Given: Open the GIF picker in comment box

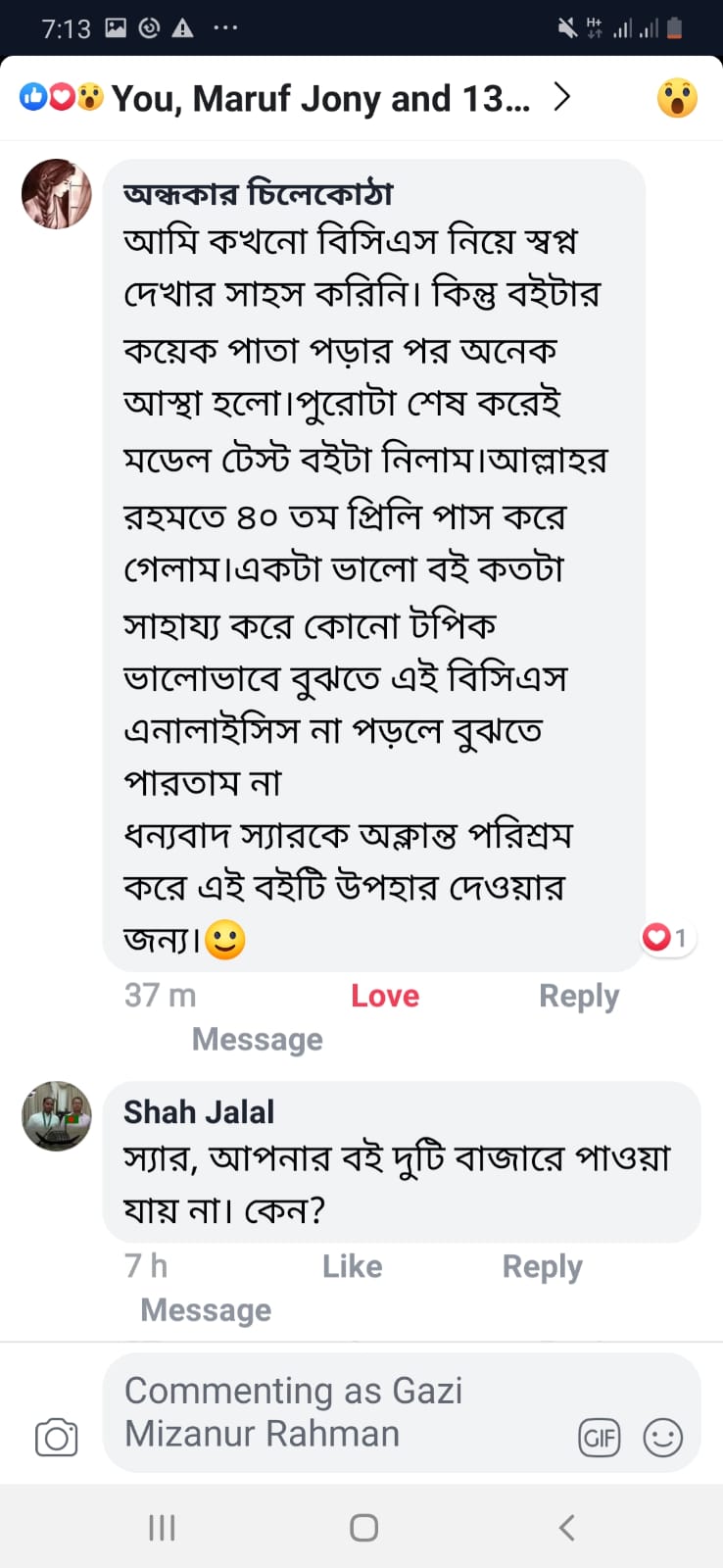Looking at the screenshot, I should point(600,1438).
